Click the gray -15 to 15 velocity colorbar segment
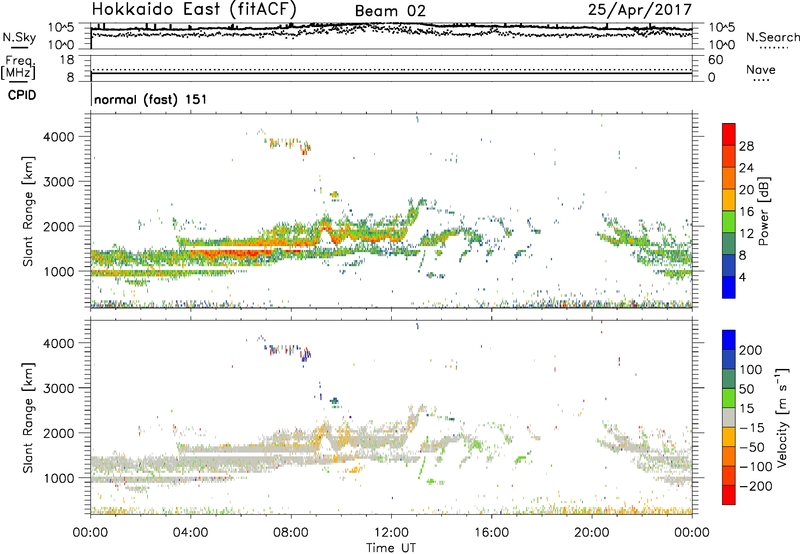The width and height of the screenshot is (800, 554). tap(729, 418)
